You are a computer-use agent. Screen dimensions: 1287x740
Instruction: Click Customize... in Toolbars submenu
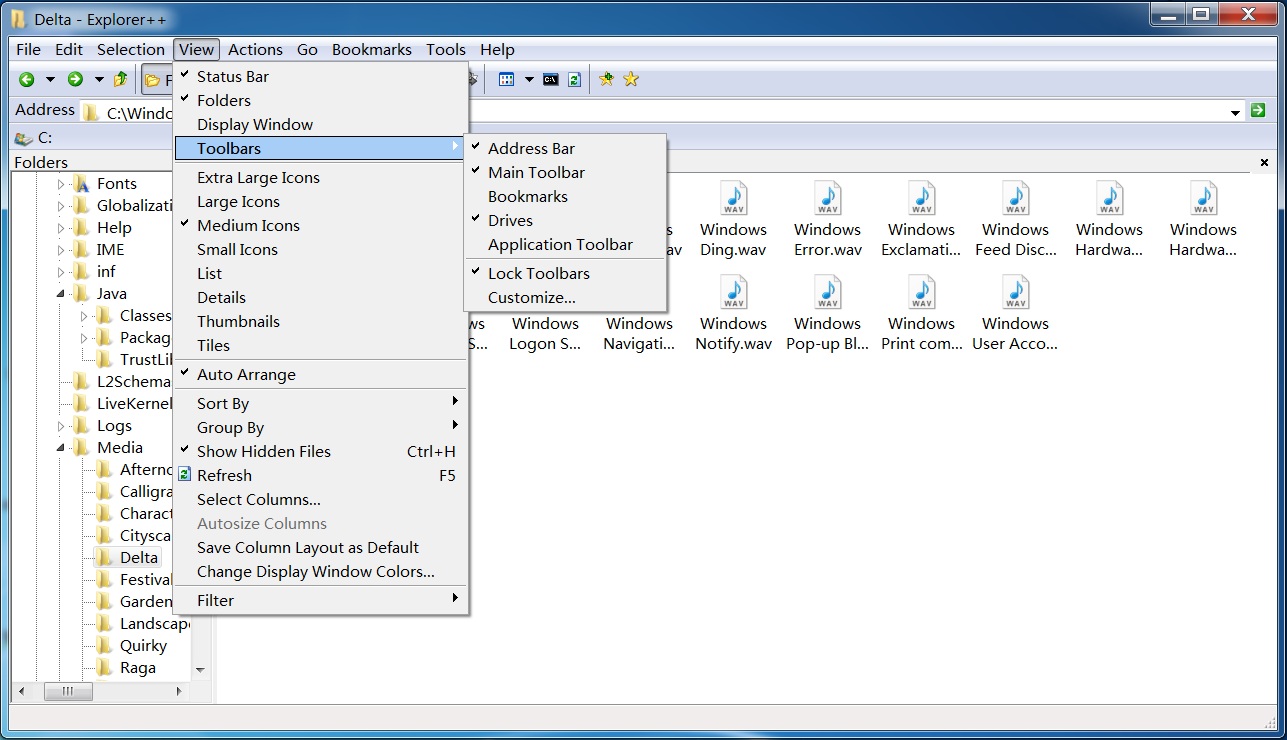click(x=531, y=298)
